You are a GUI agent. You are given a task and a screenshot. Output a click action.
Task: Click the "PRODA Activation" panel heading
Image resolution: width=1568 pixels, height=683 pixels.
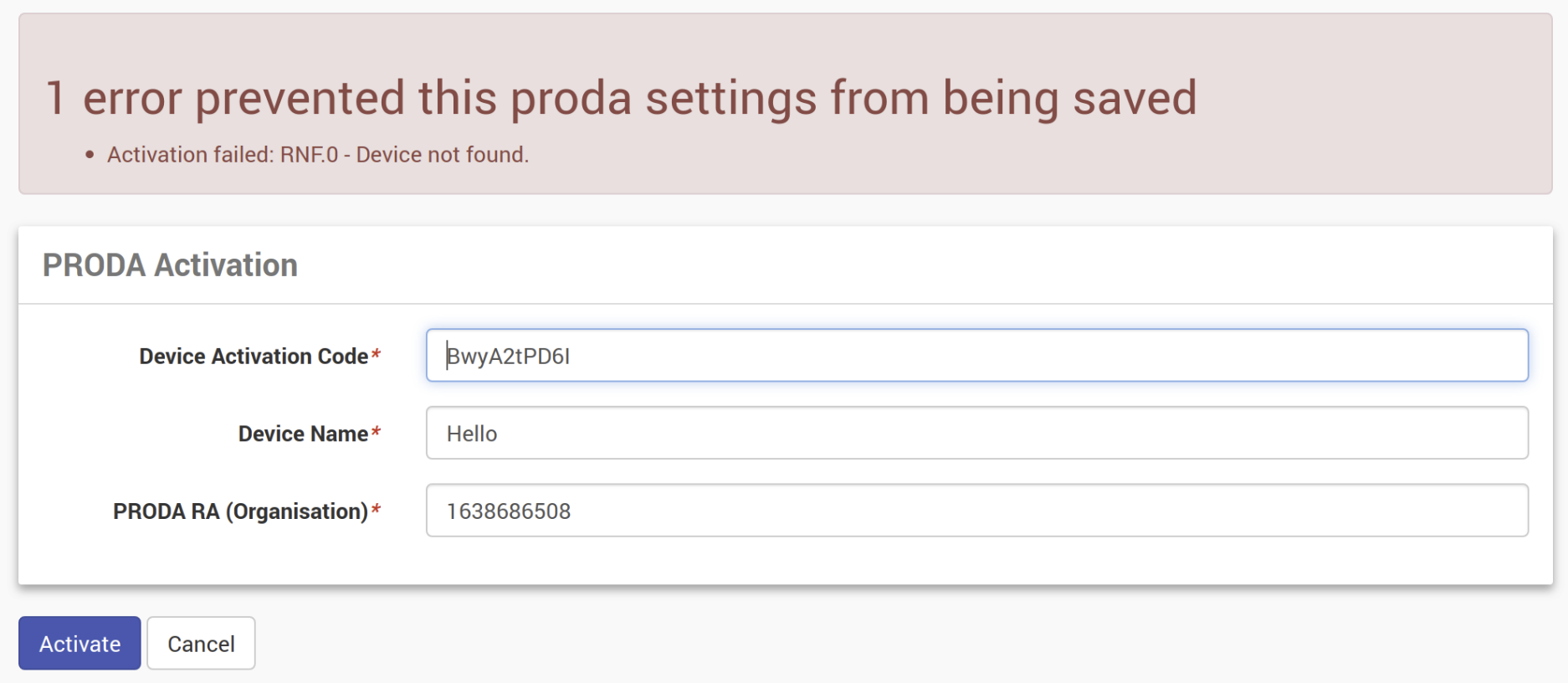[170, 265]
